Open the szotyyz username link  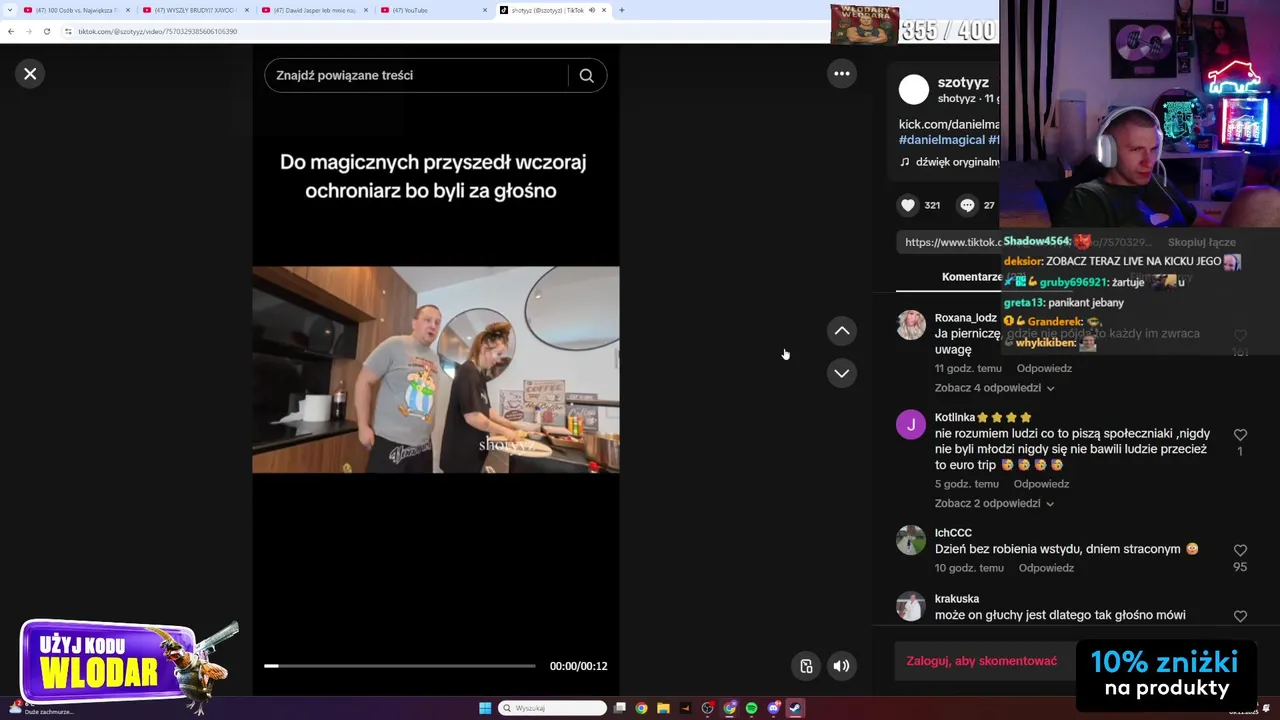tap(963, 82)
